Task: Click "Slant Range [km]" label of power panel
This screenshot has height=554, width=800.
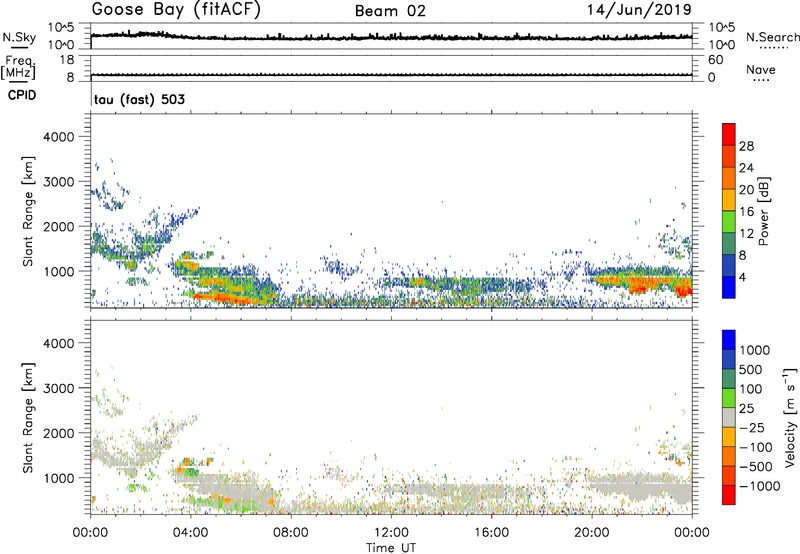Action: (x=28, y=211)
